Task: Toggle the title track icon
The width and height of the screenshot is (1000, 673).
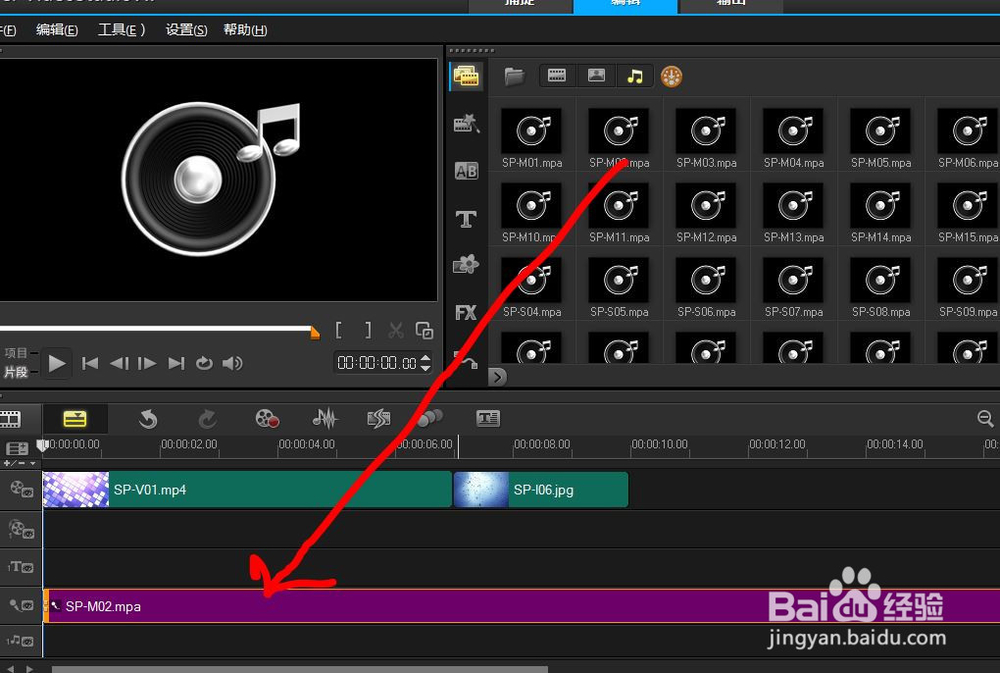Action: (x=21, y=567)
